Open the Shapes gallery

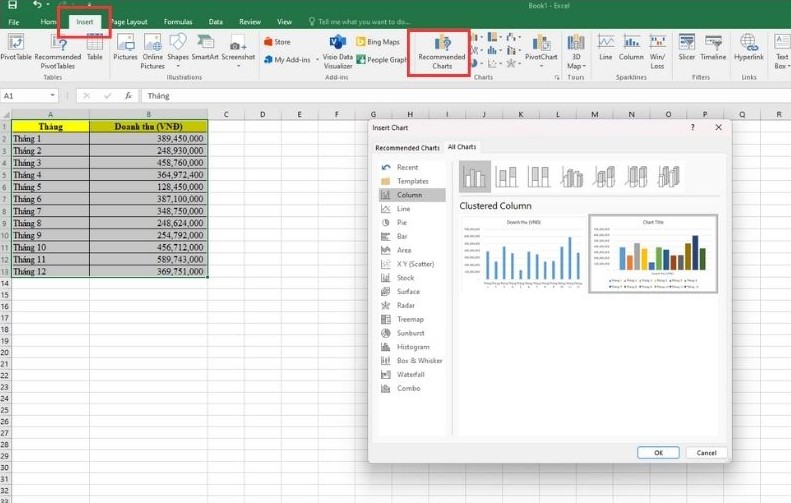178,47
